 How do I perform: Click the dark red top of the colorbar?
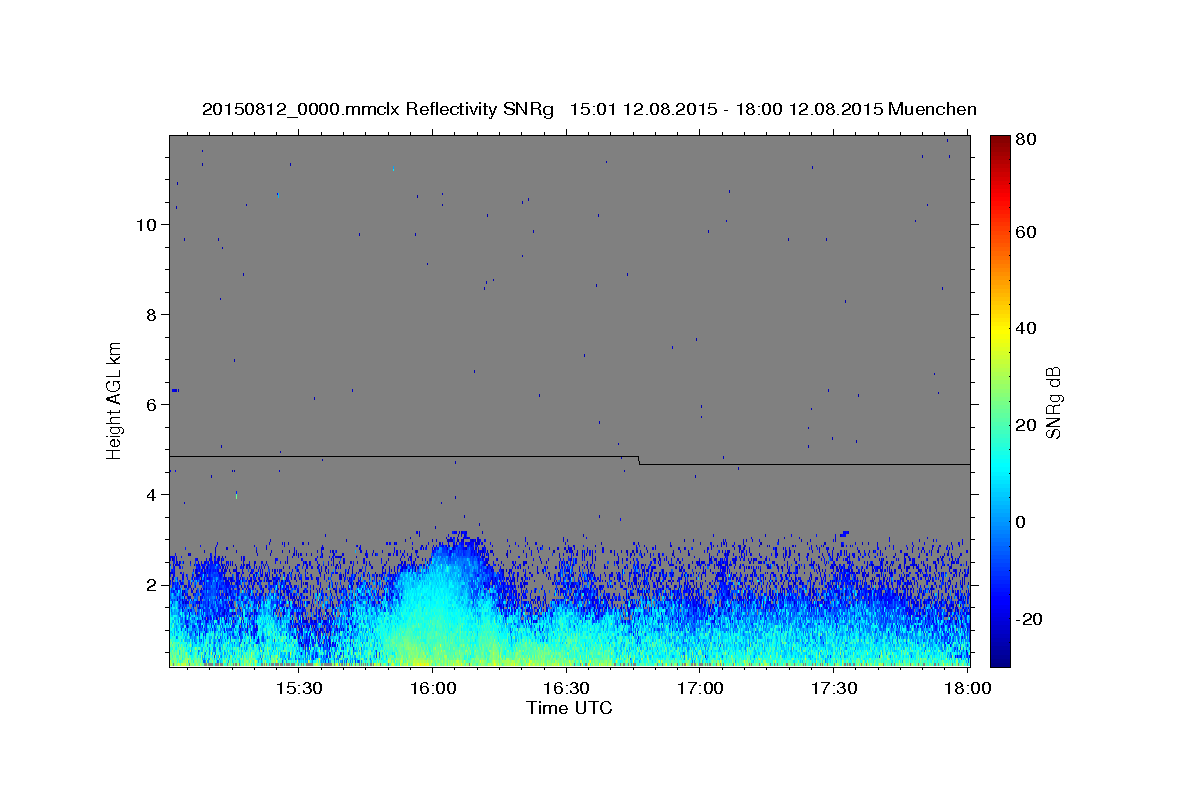pos(999,142)
